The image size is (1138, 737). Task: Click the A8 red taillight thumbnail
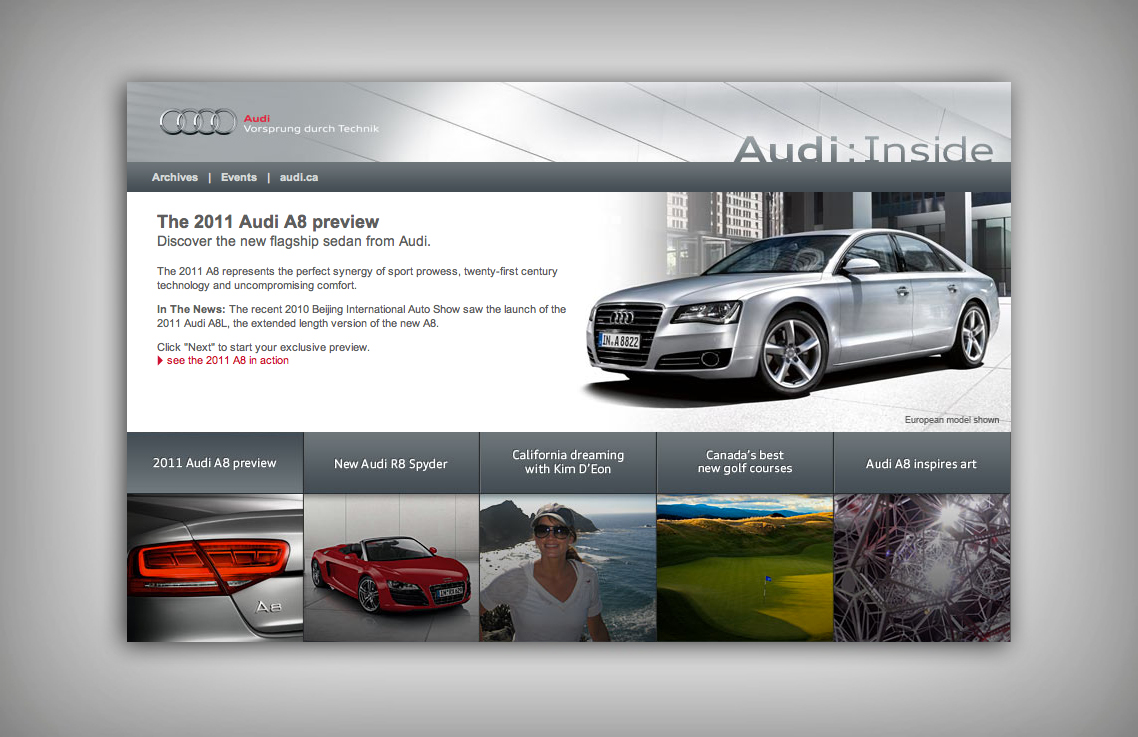click(x=215, y=568)
